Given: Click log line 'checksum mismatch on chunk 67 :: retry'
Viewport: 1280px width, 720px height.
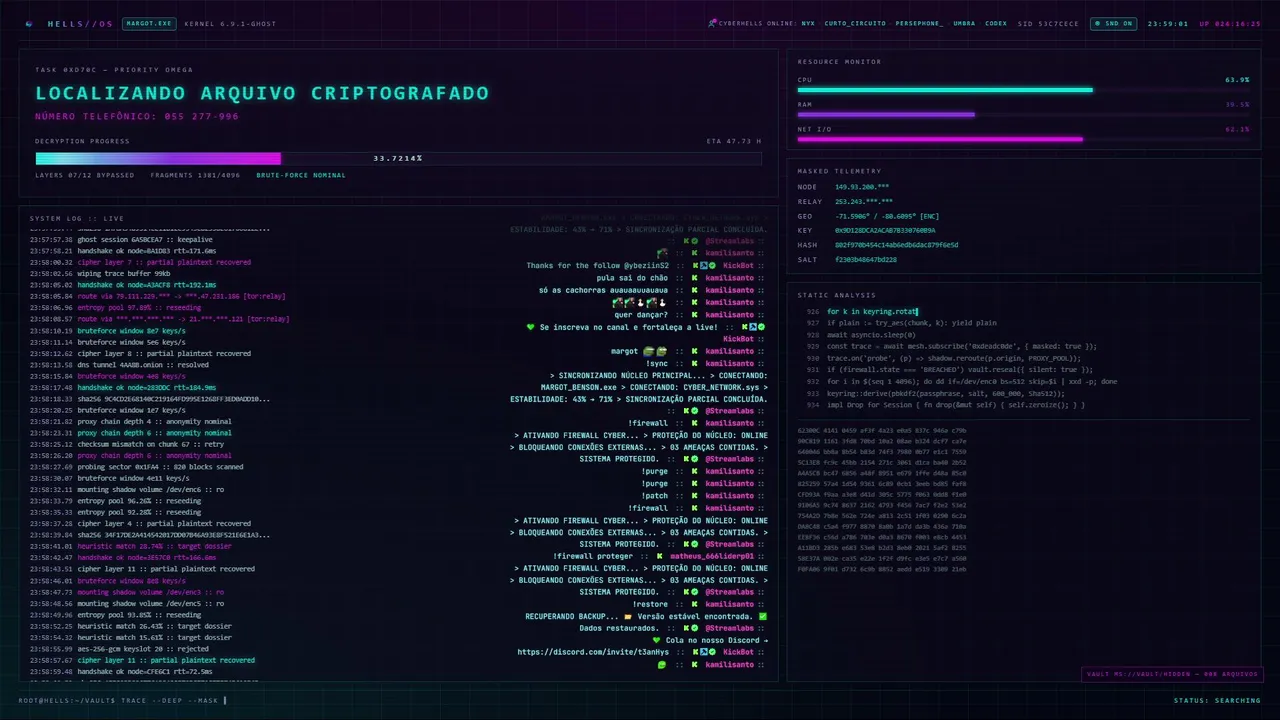Looking at the screenshot, I should 151,444.
